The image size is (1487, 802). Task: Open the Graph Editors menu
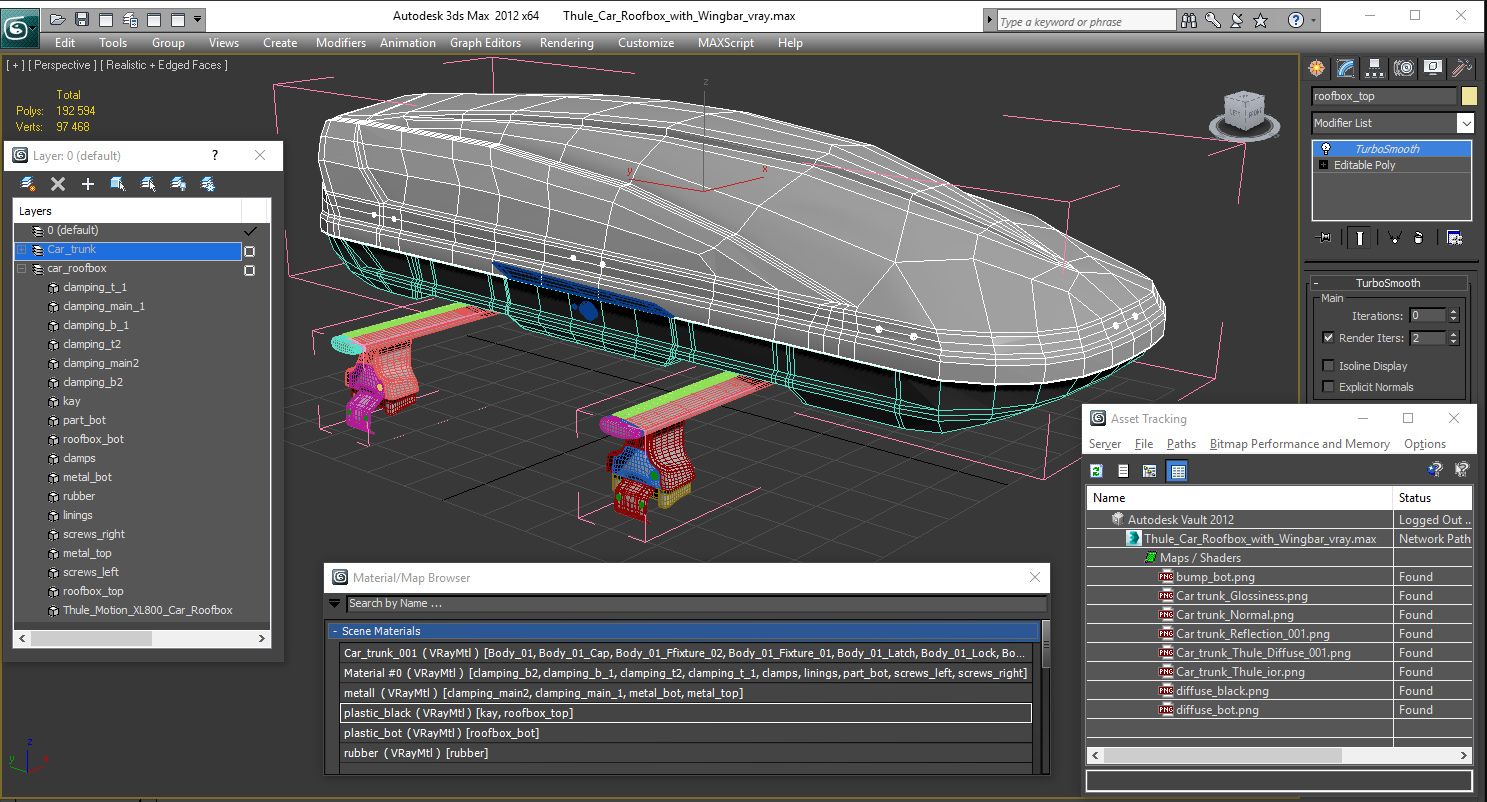tap(485, 43)
